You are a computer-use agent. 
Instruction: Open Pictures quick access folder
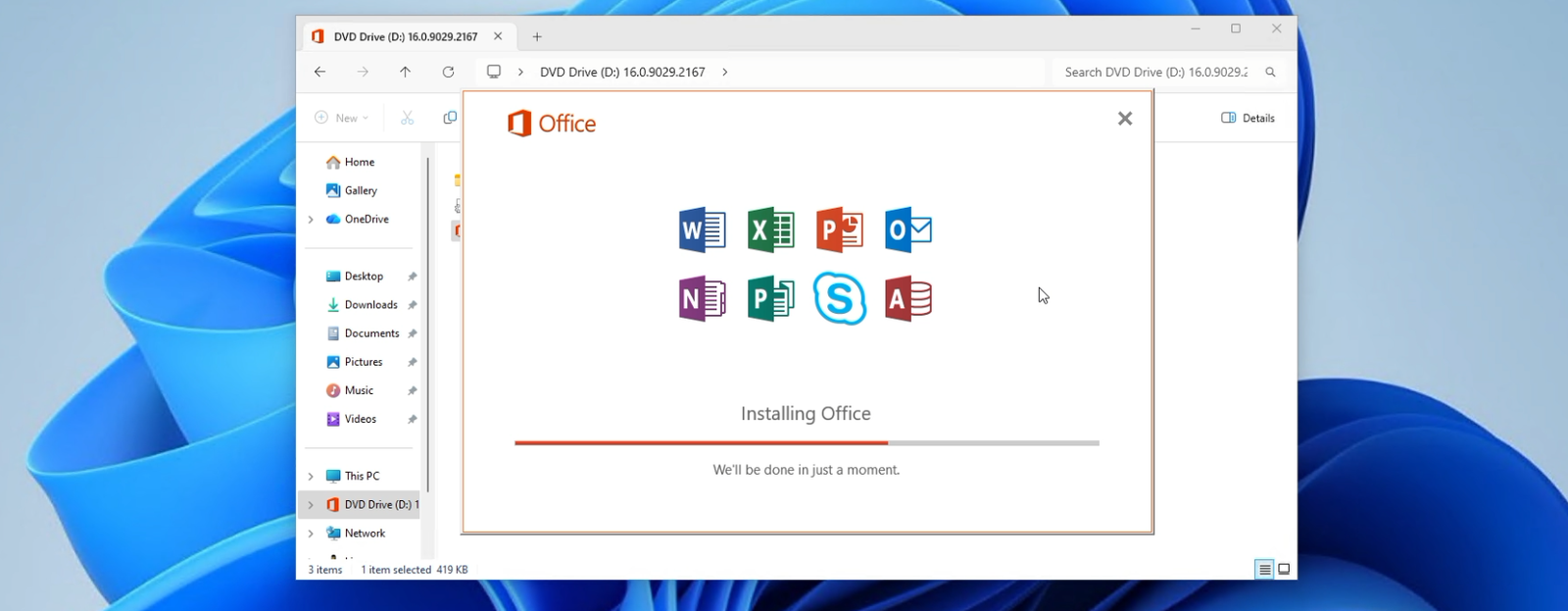[x=364, y=362]
